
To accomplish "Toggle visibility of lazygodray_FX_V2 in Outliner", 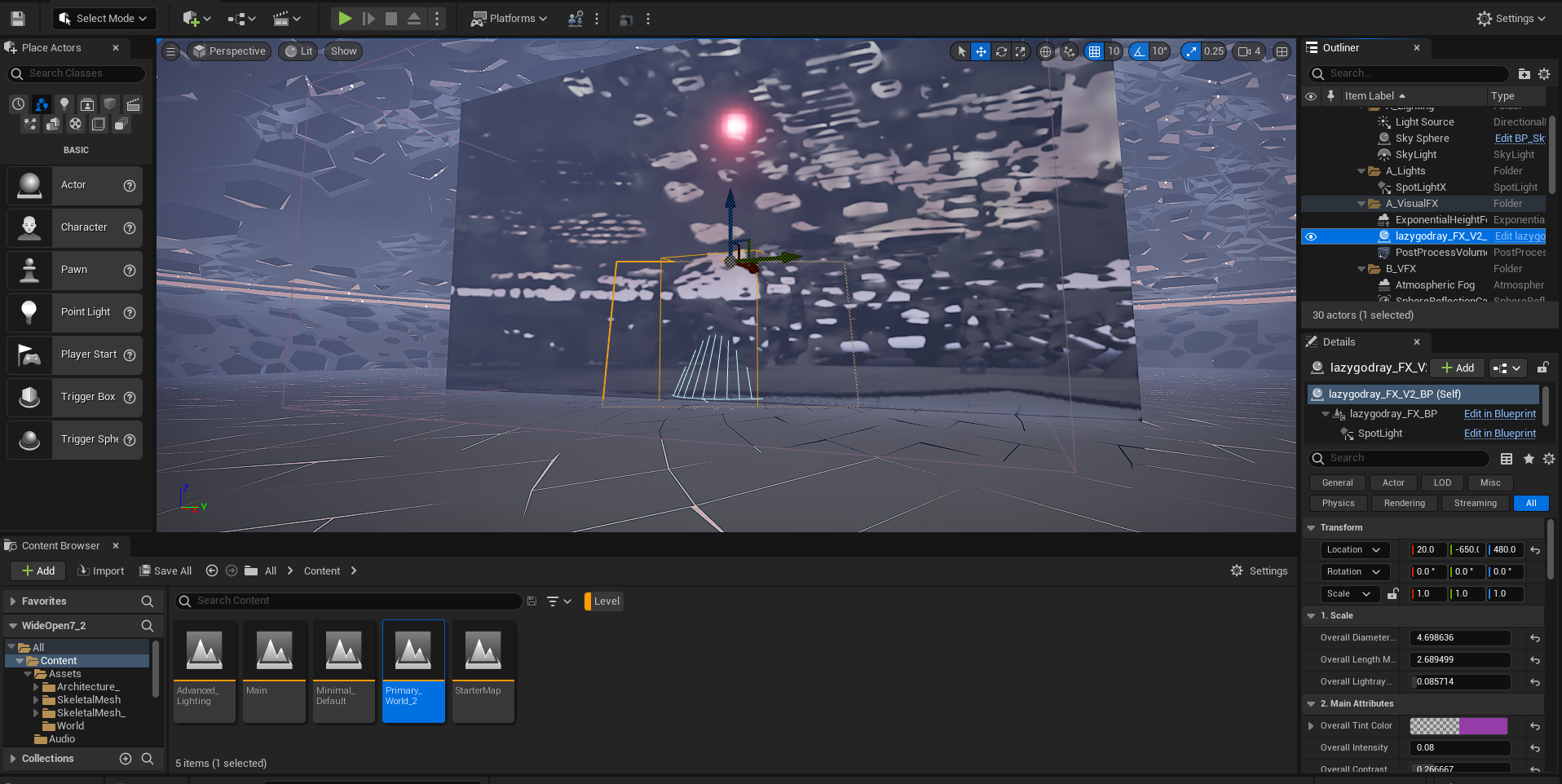I will (x=1311, y=236).
